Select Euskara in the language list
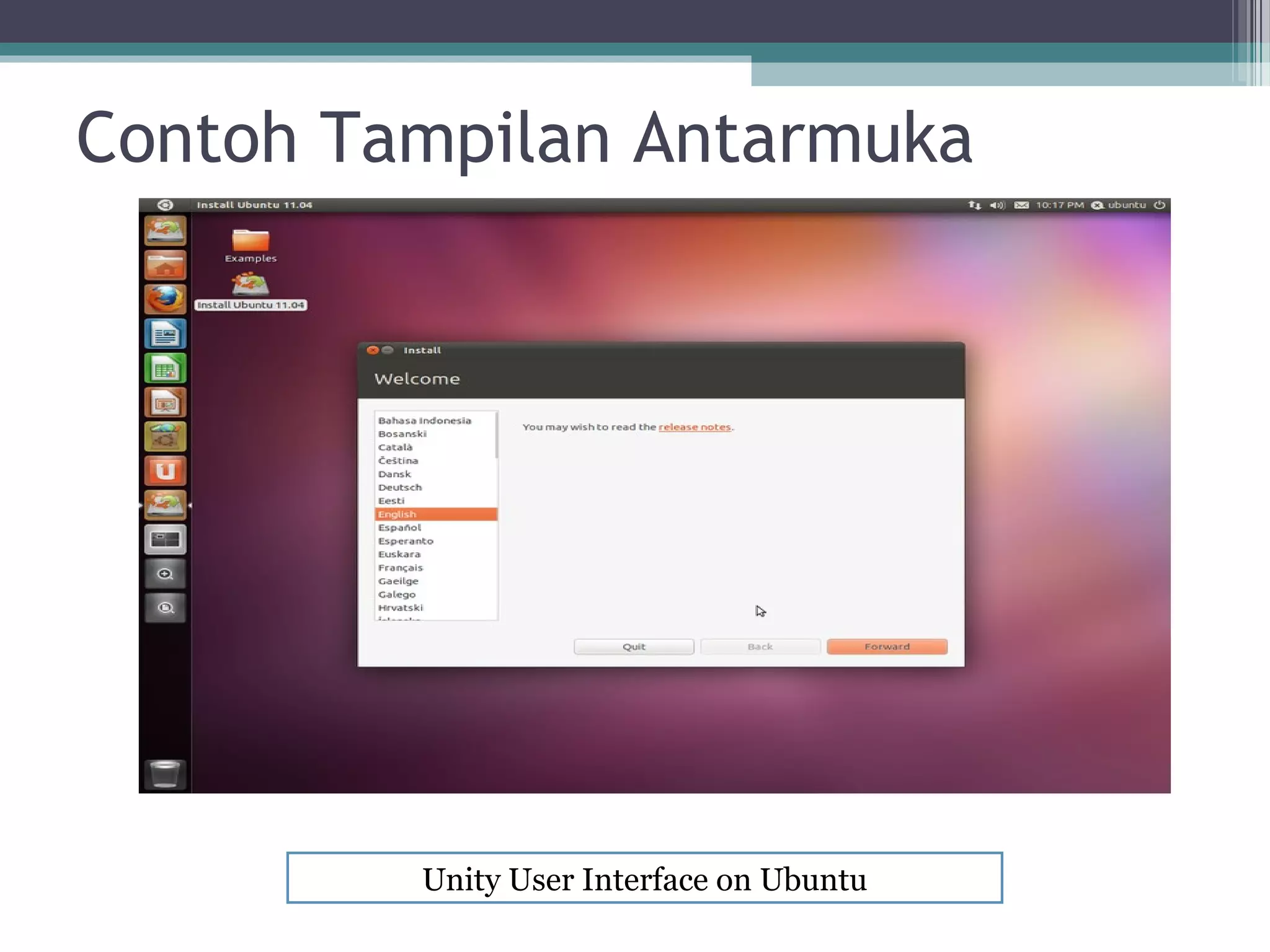The image size is (1270, 952). (435, 554)
